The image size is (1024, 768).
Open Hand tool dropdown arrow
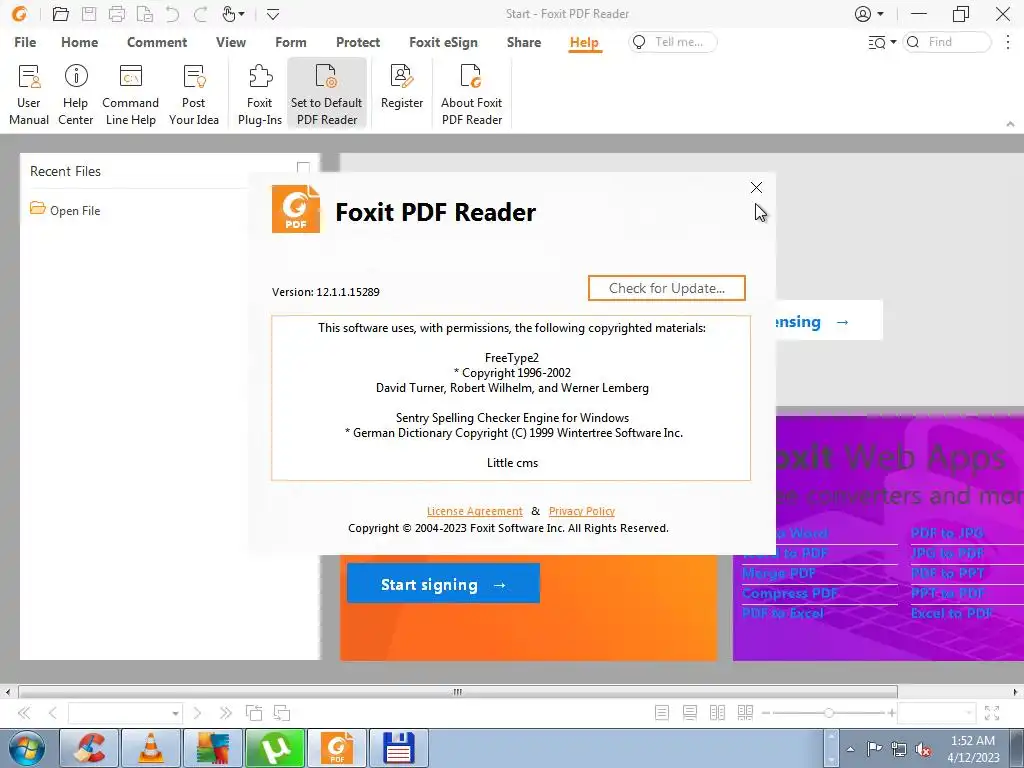pos(242,14)
